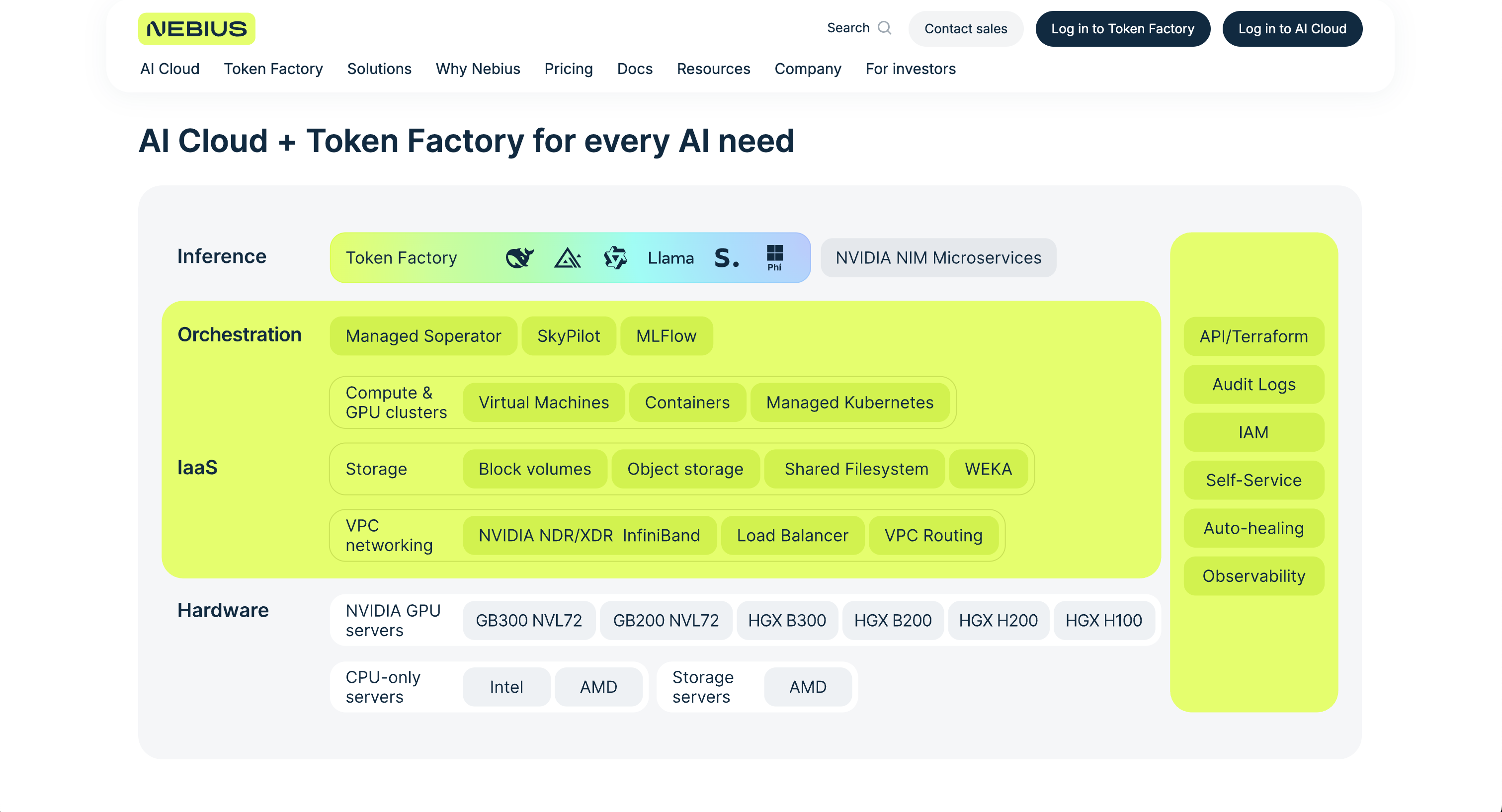Open the For investors page
This screenshot has height=812, width=1502.
910,69
